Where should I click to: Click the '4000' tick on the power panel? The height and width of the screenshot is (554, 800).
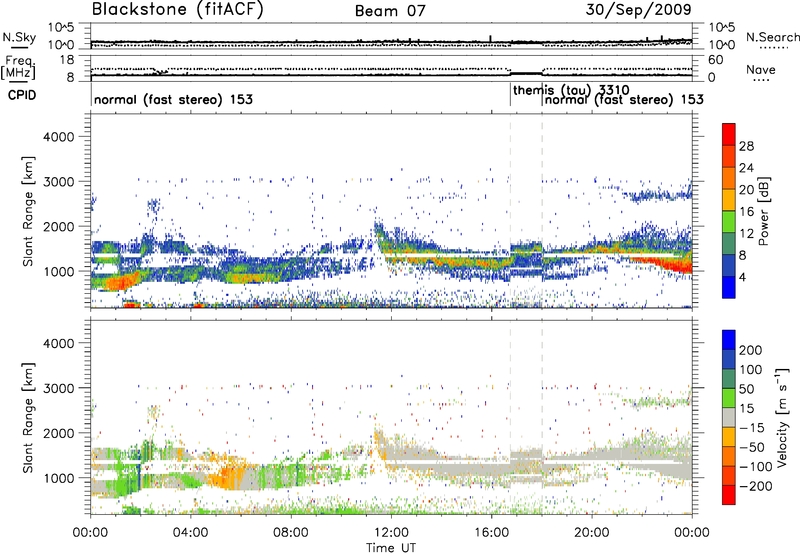pos(59,137)
